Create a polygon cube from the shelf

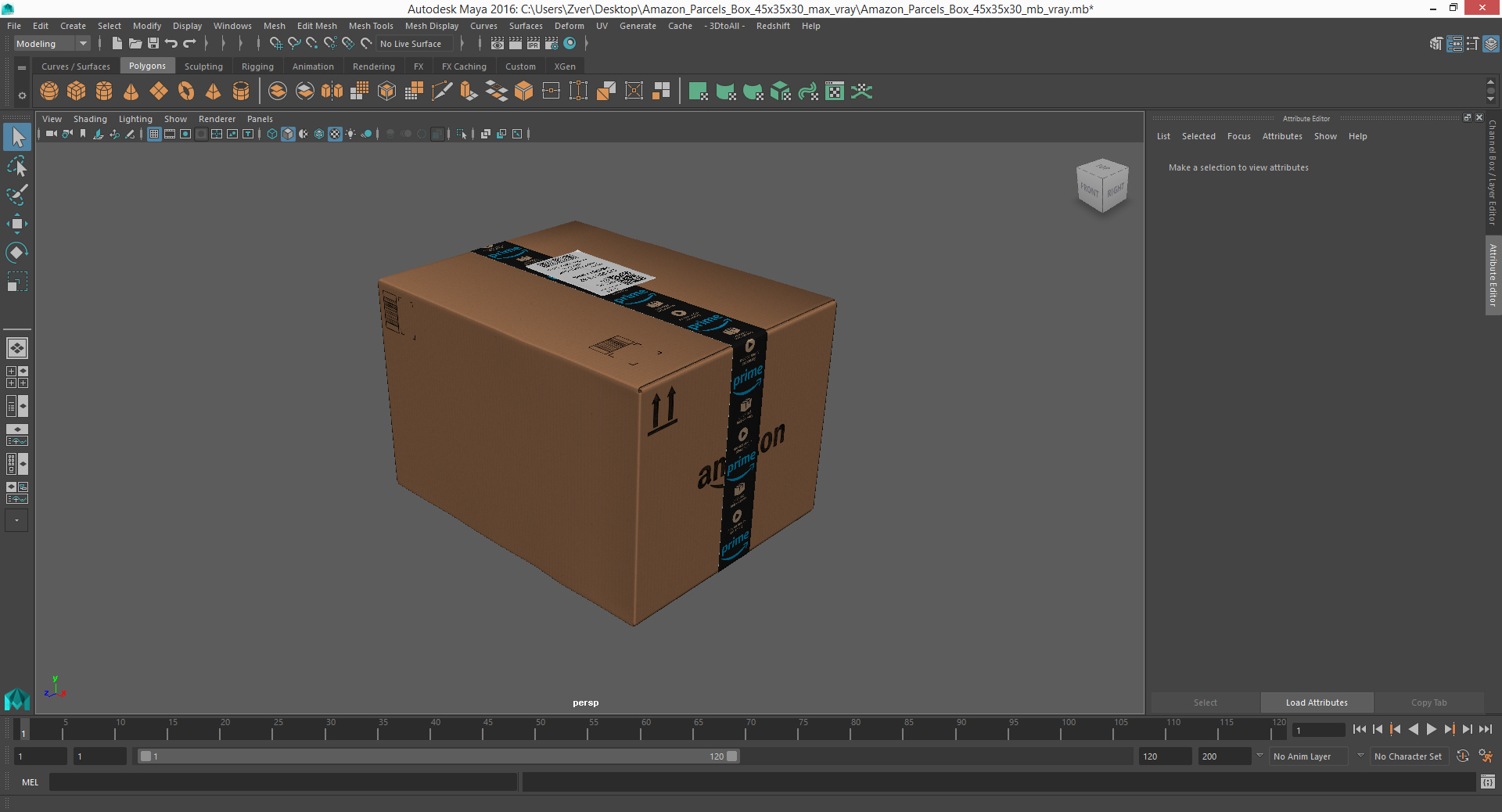pos(77,92)
